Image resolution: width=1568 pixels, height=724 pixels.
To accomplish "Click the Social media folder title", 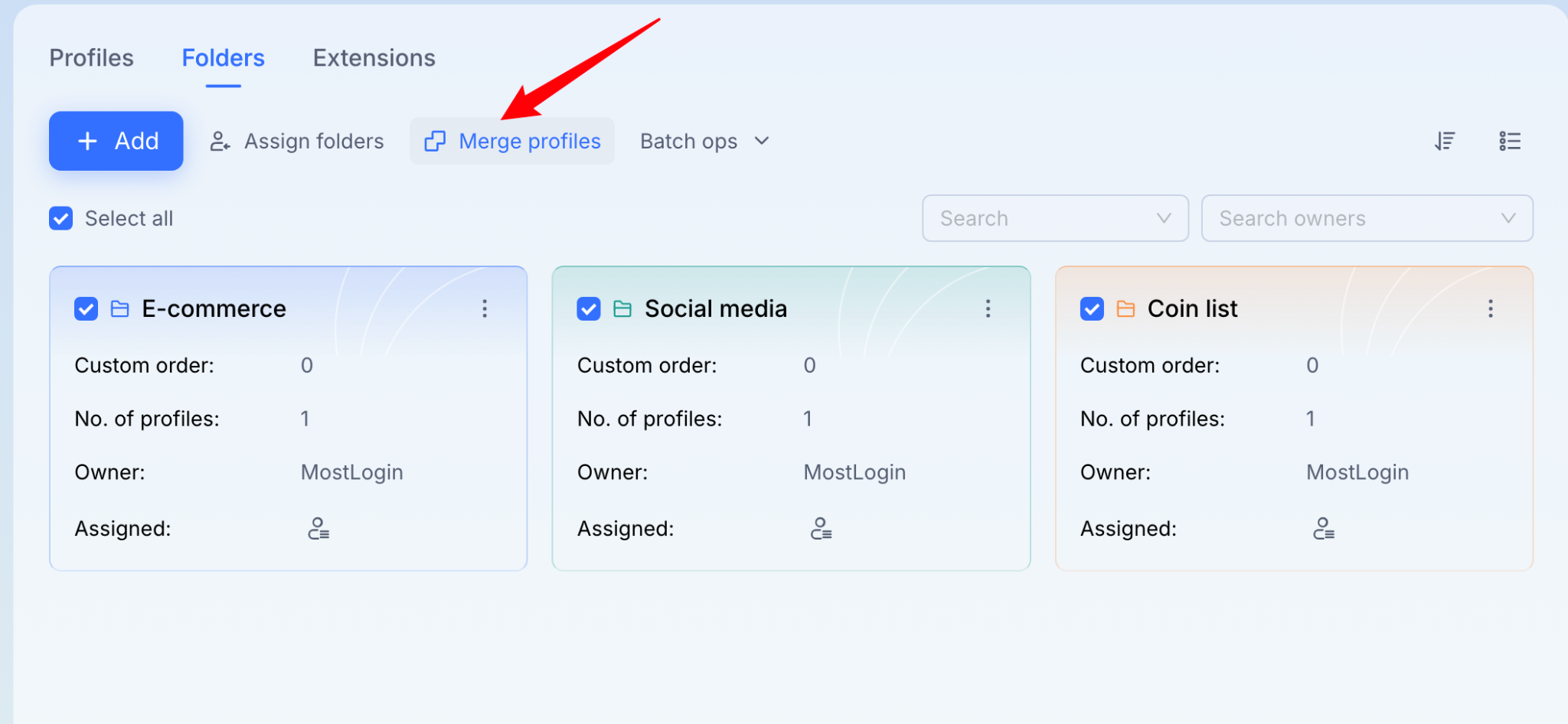I will (x=716, y=309).
